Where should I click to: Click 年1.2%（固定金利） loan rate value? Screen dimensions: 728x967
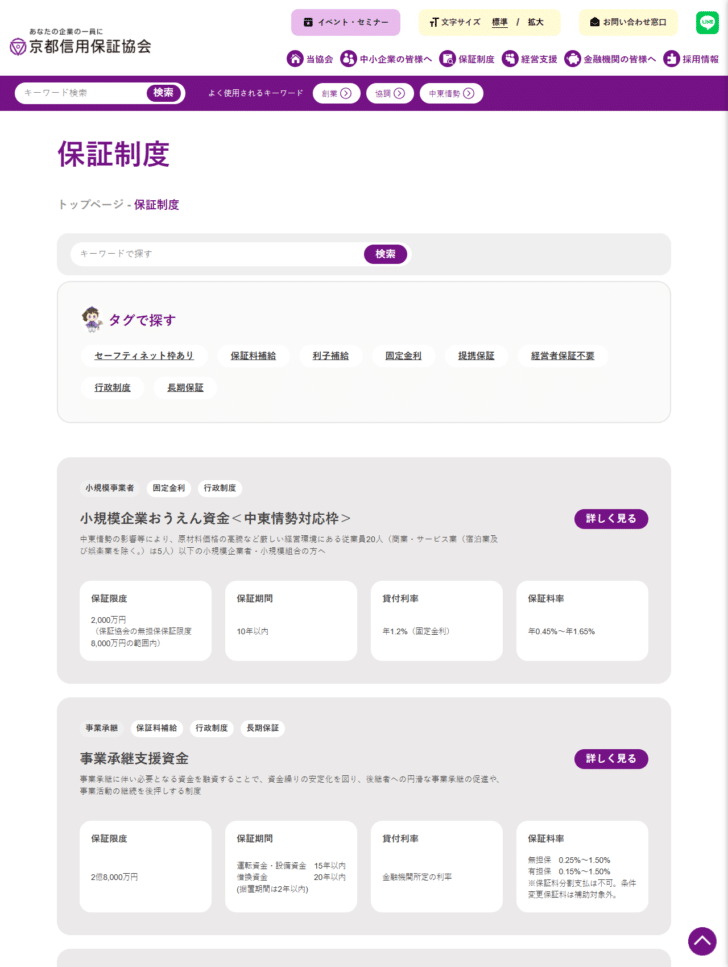point(416,632)
